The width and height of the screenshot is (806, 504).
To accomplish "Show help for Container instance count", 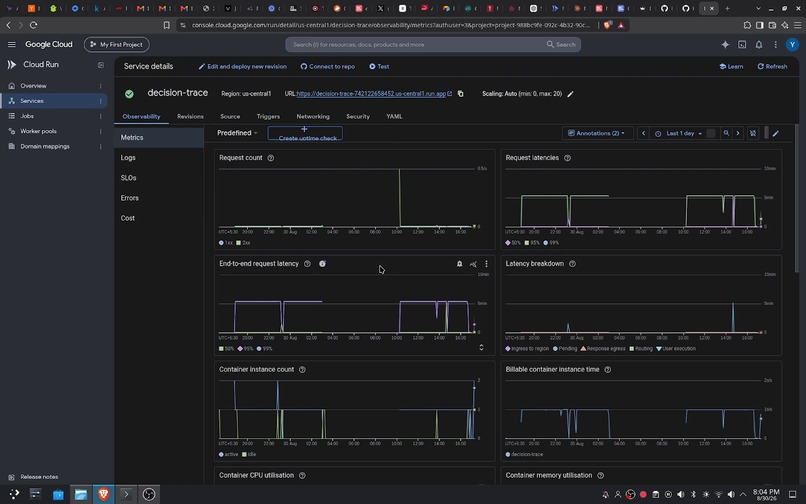I will [302, 370].
